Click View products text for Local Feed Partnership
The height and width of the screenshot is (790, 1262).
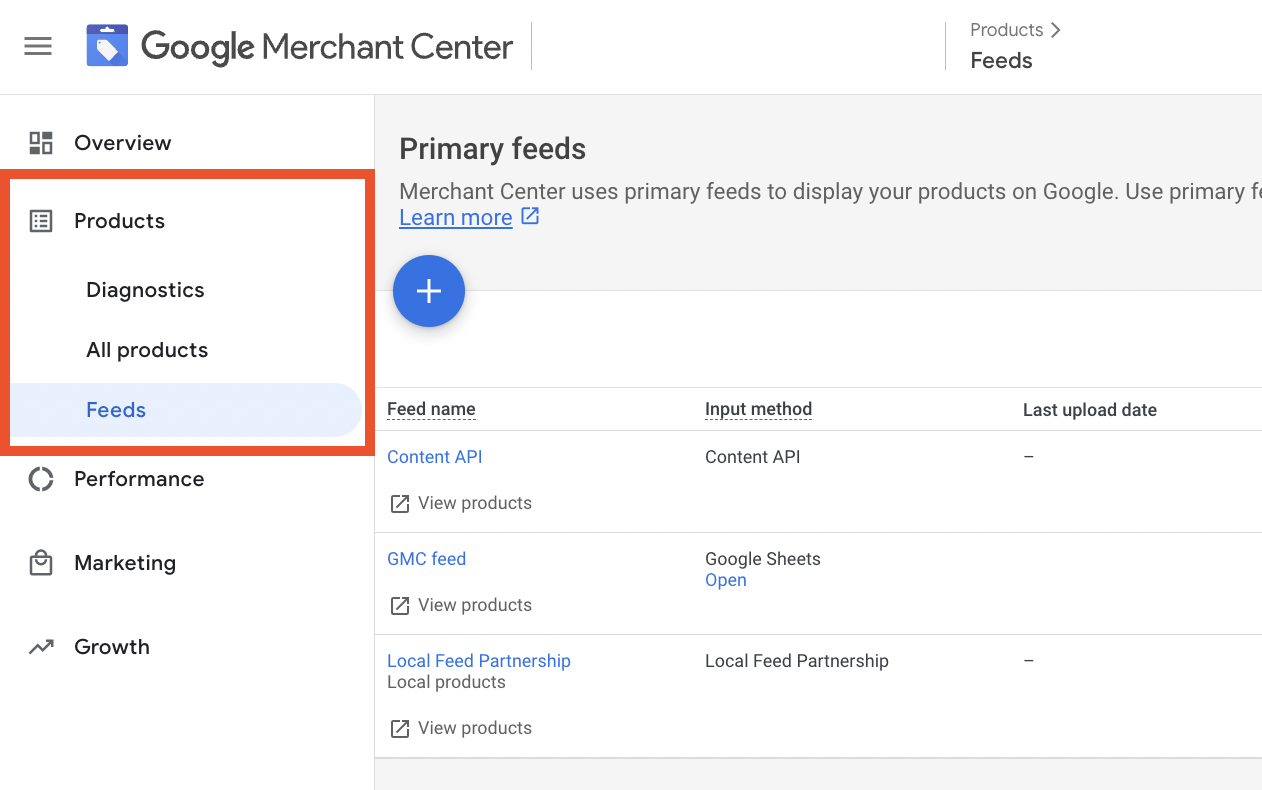[x=475, y=728]
